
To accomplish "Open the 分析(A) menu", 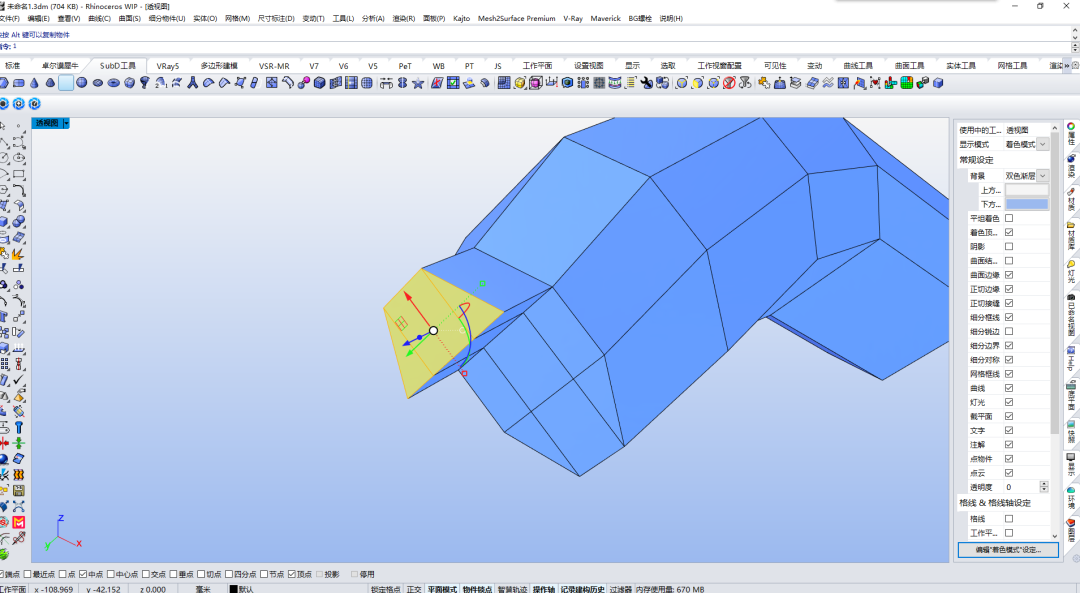I will click(x=373, y=19).
